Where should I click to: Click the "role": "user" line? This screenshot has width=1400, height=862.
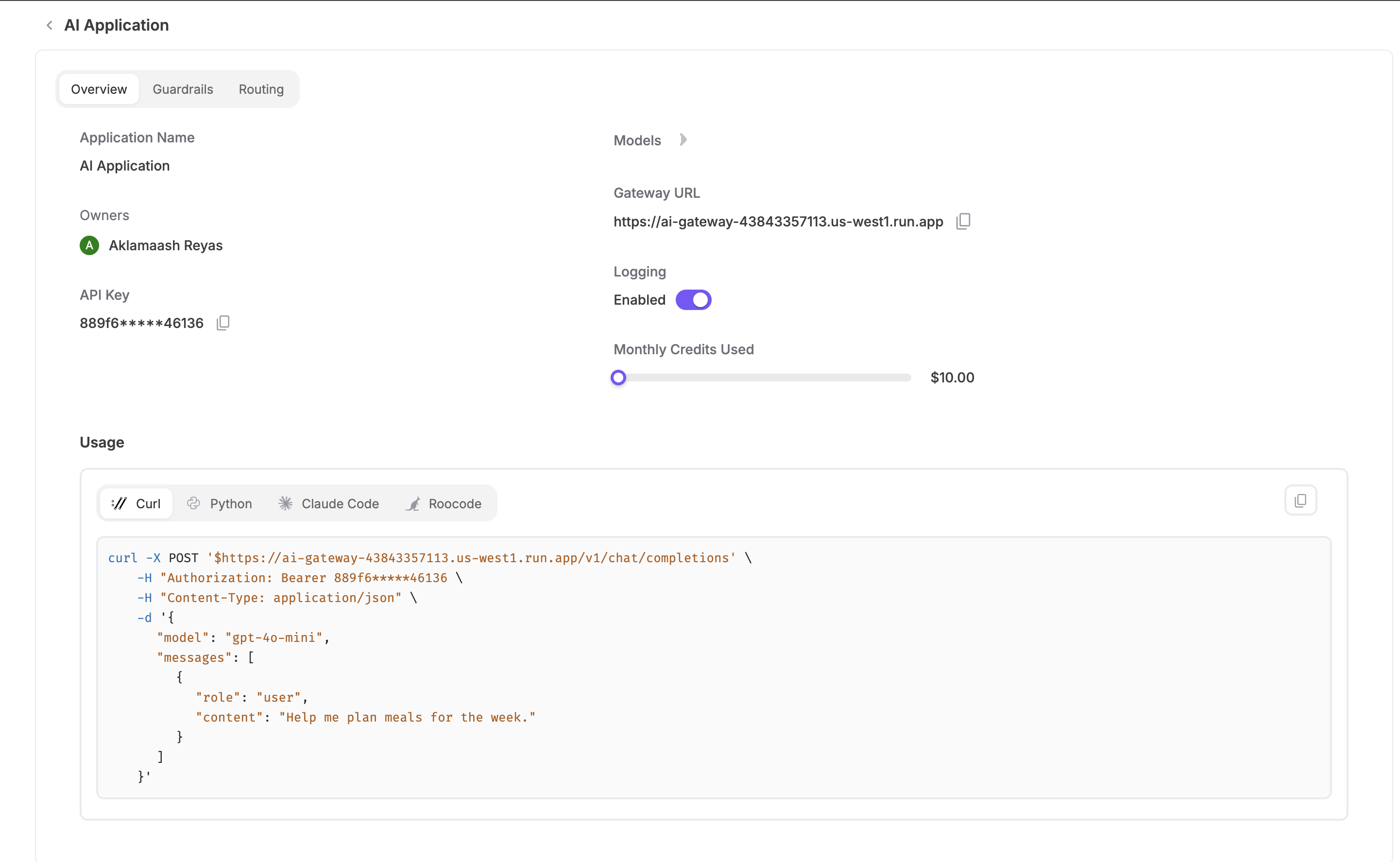click(x=252, y=697)
